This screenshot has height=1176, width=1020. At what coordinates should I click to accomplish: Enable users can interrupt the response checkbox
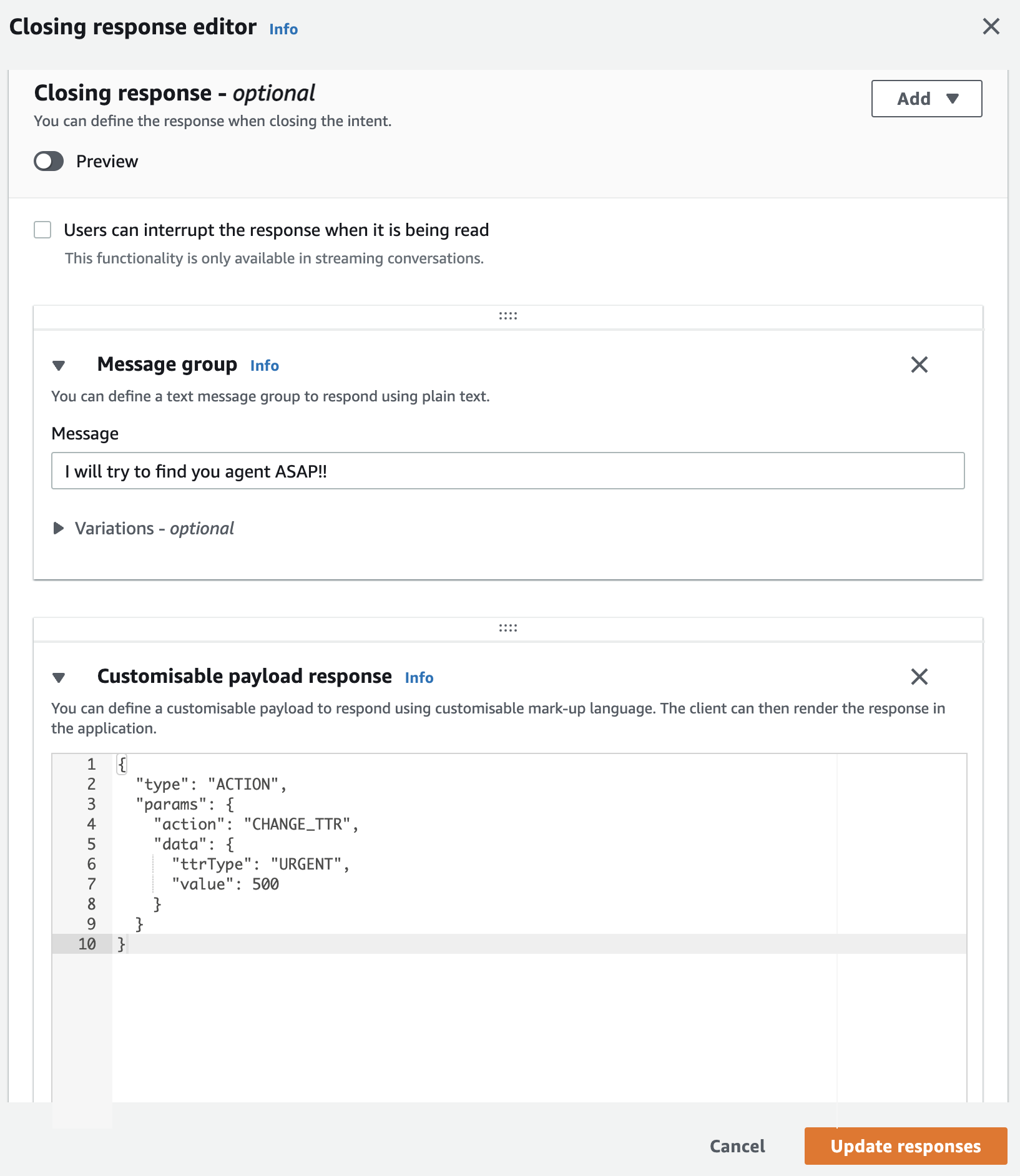point(42,230)
